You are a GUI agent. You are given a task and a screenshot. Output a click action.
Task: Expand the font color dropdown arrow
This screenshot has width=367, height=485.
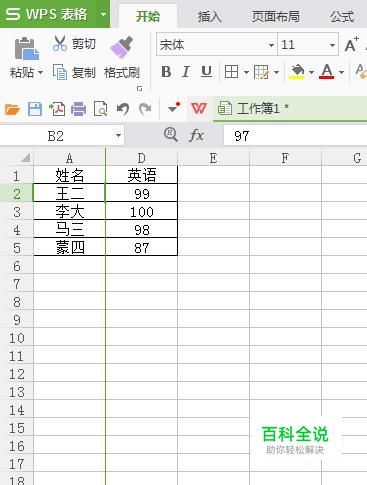341,72
